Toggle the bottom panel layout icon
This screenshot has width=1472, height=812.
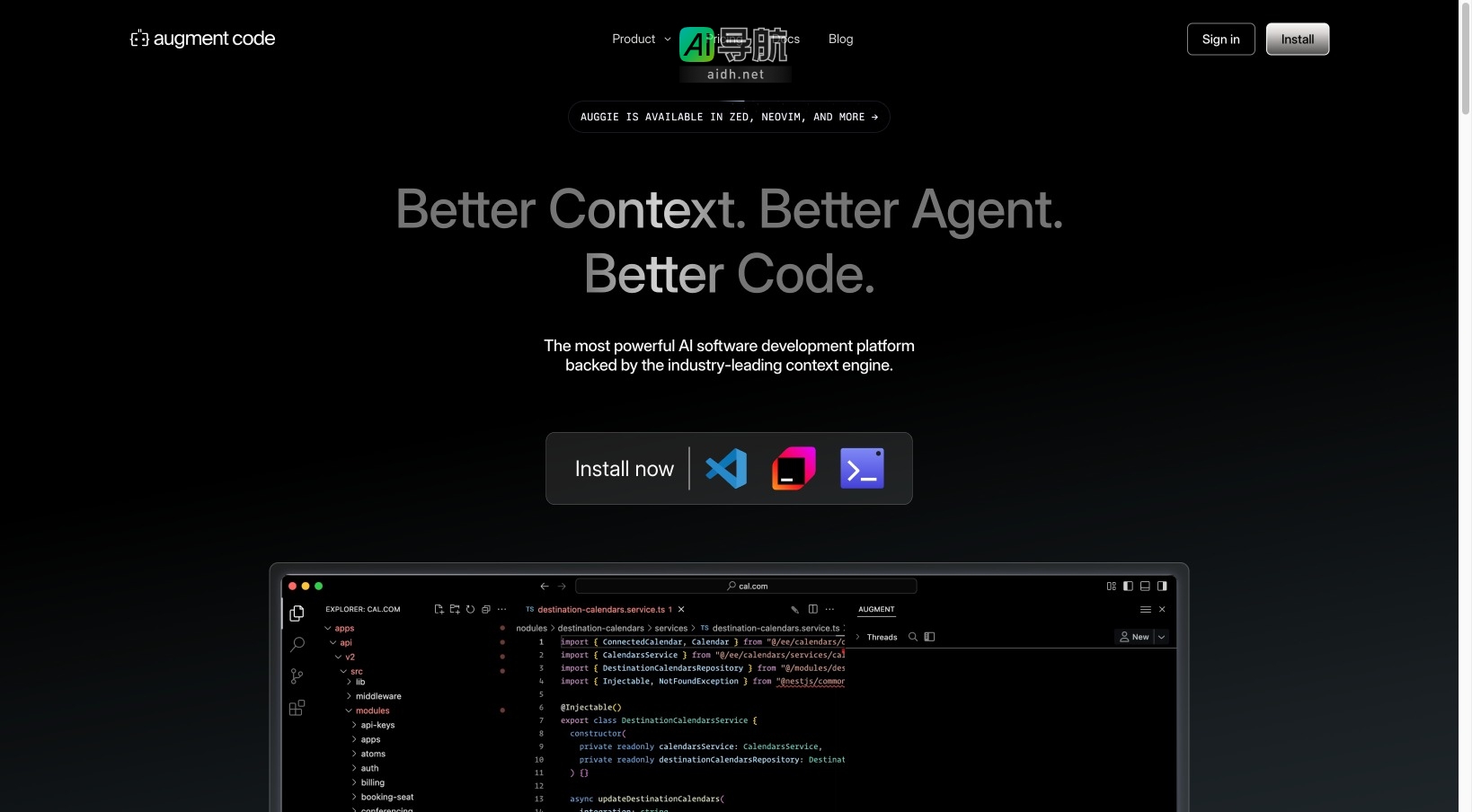1145,586
